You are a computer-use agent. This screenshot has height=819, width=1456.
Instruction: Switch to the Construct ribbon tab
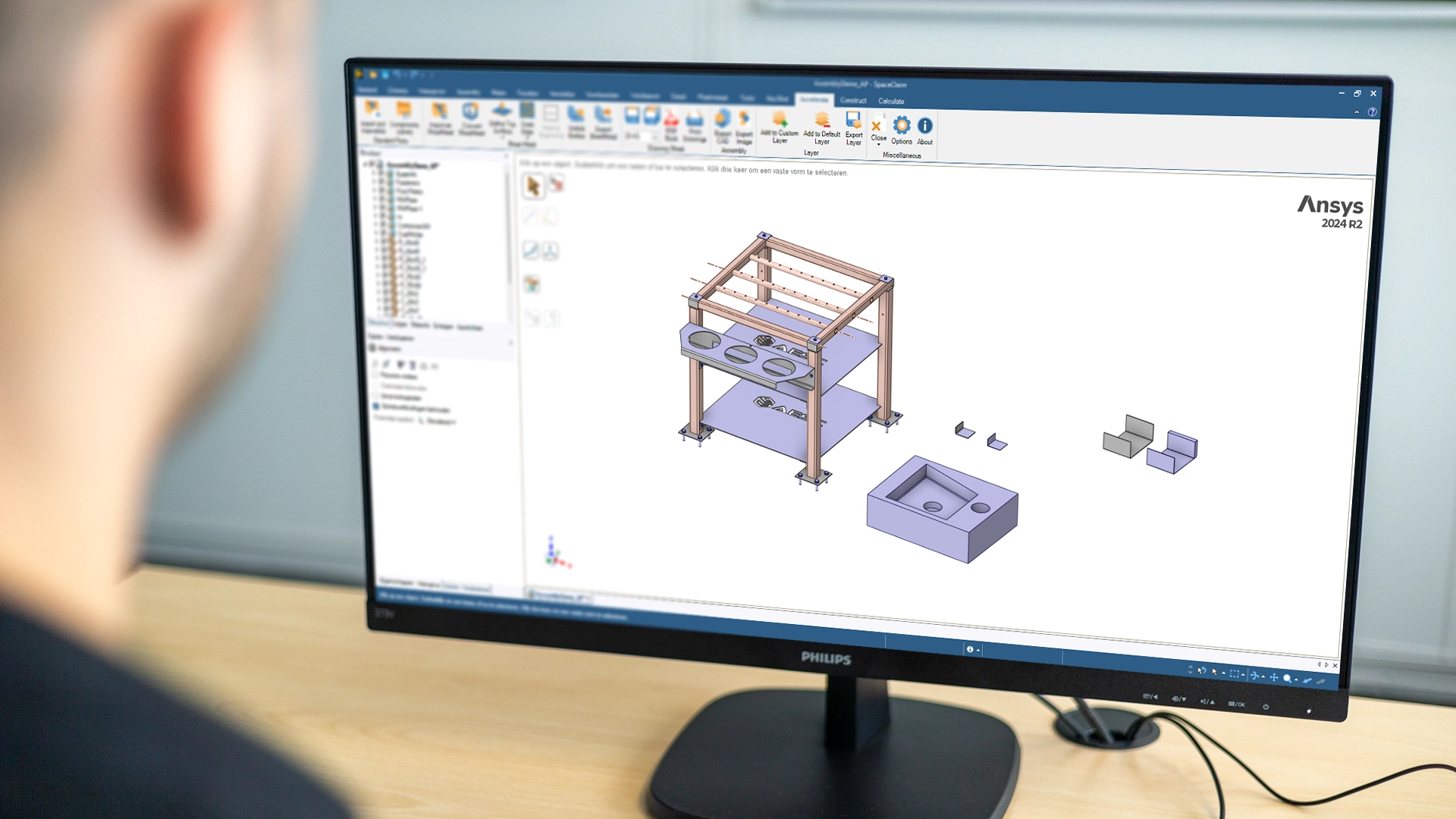point(853,101)
